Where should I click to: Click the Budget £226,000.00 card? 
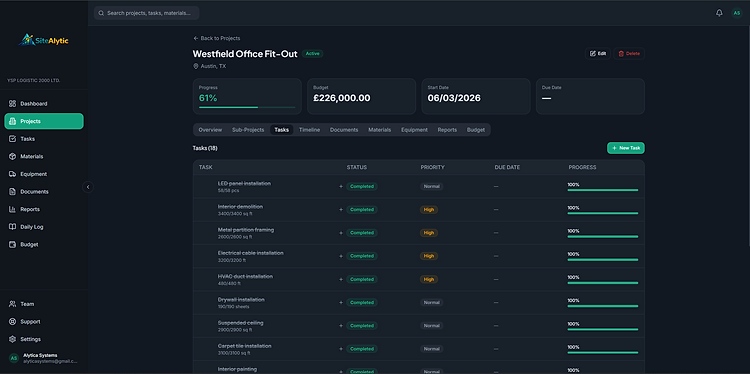361,96
